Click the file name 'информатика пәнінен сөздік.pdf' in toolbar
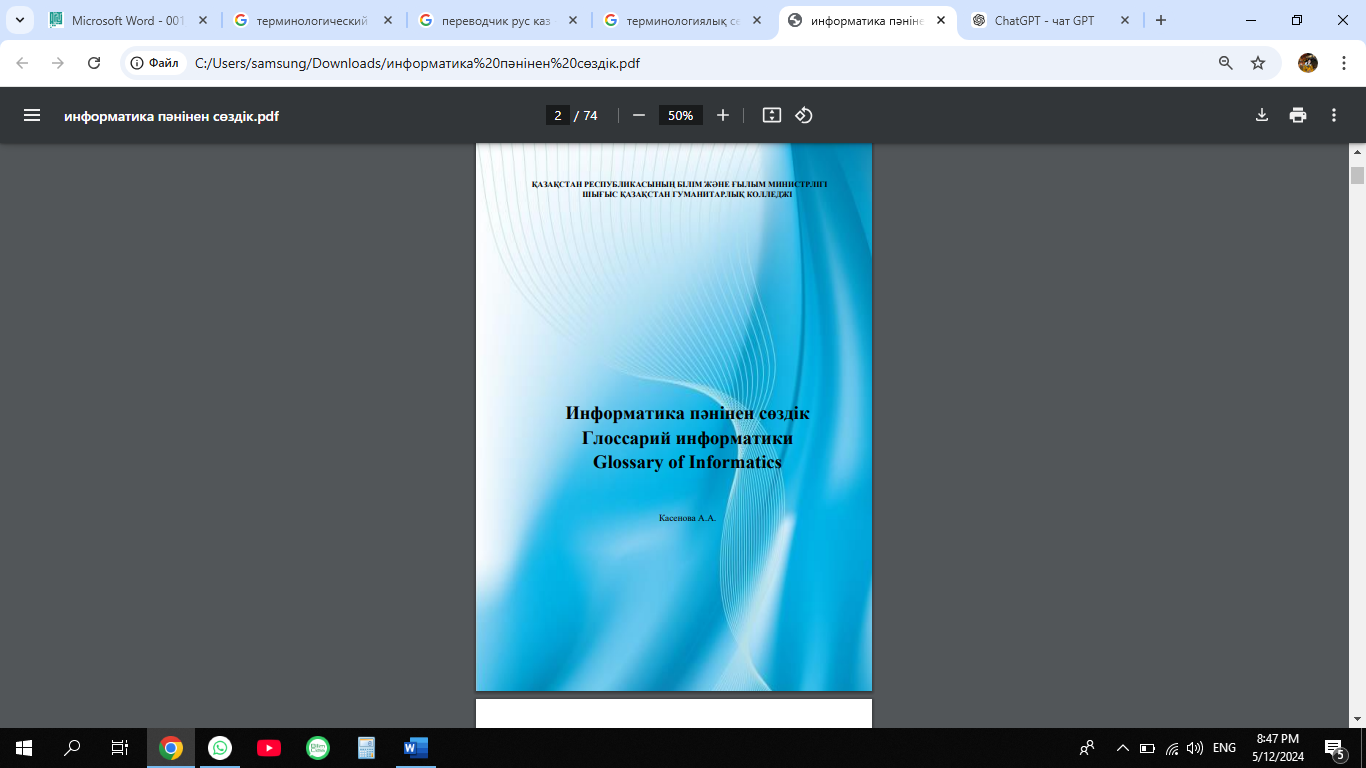1366x768 pixels. pos(171,116)
